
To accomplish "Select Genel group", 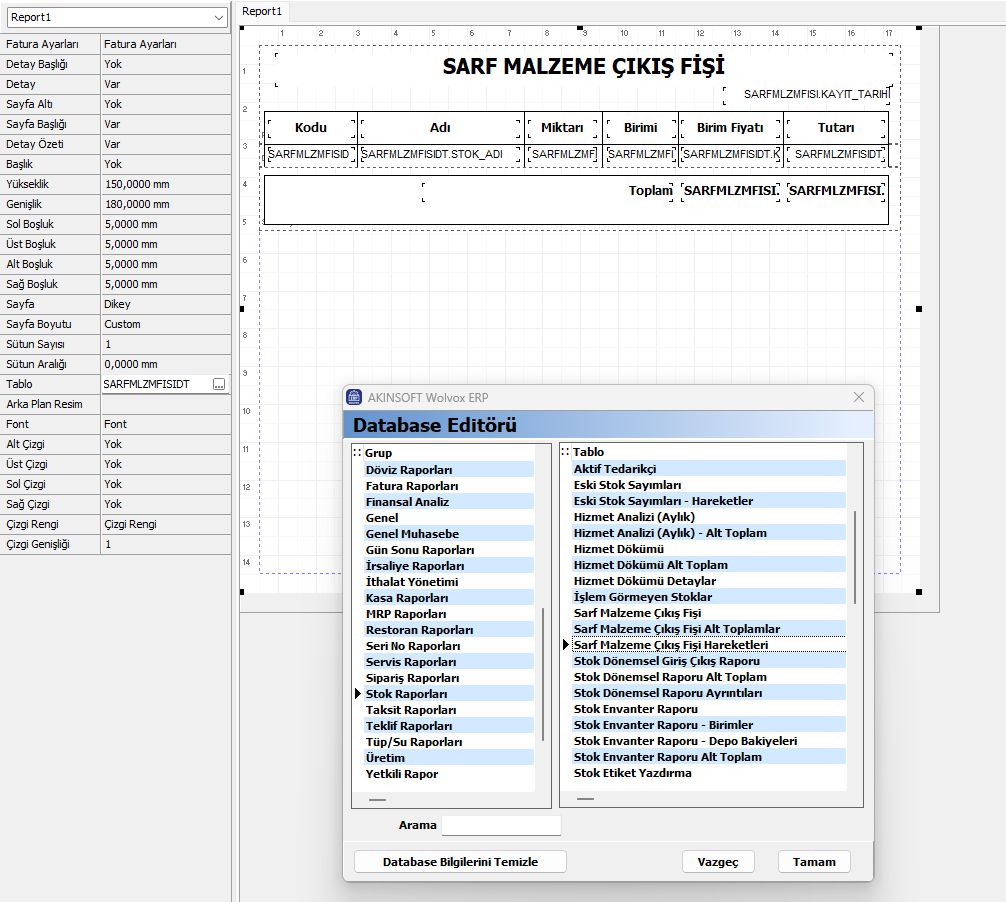I will pos(449,518).
